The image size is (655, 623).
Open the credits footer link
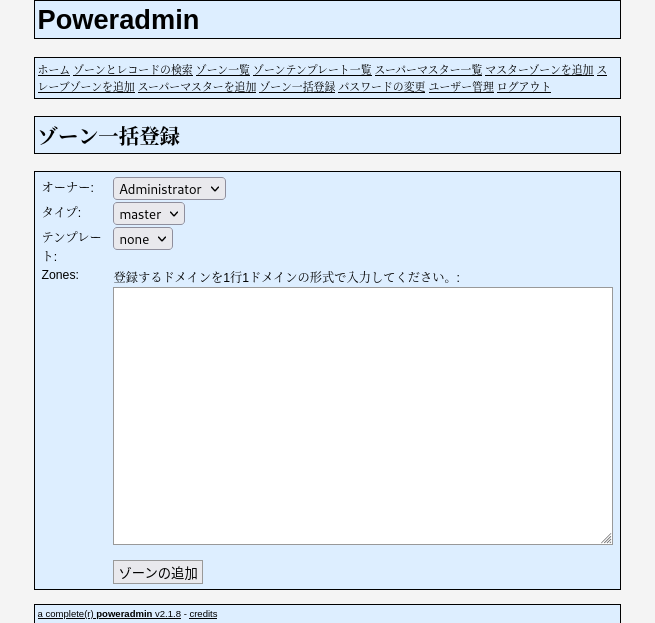click(x=203, y=614)
